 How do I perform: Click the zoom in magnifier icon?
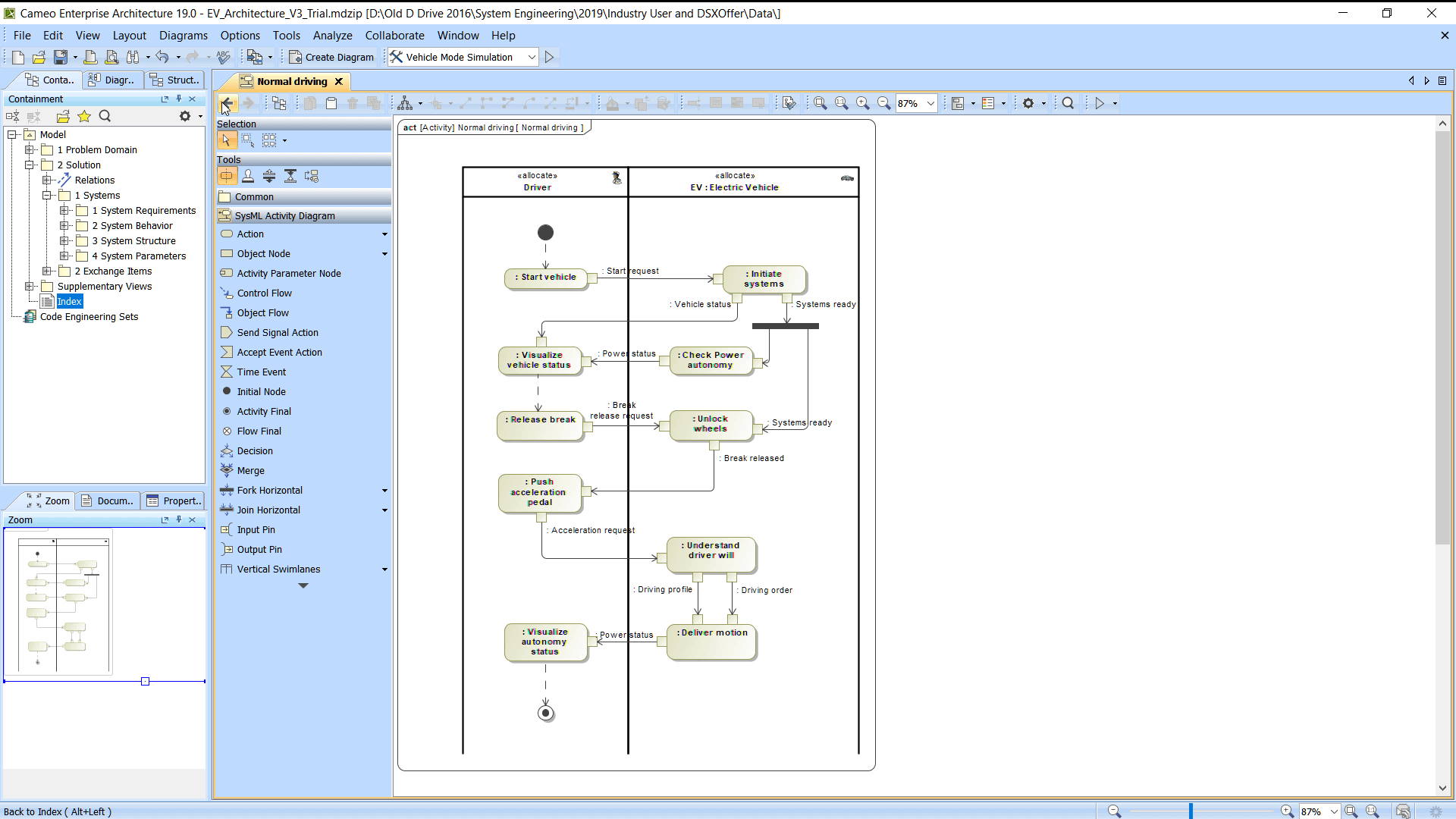coord(862,103)
